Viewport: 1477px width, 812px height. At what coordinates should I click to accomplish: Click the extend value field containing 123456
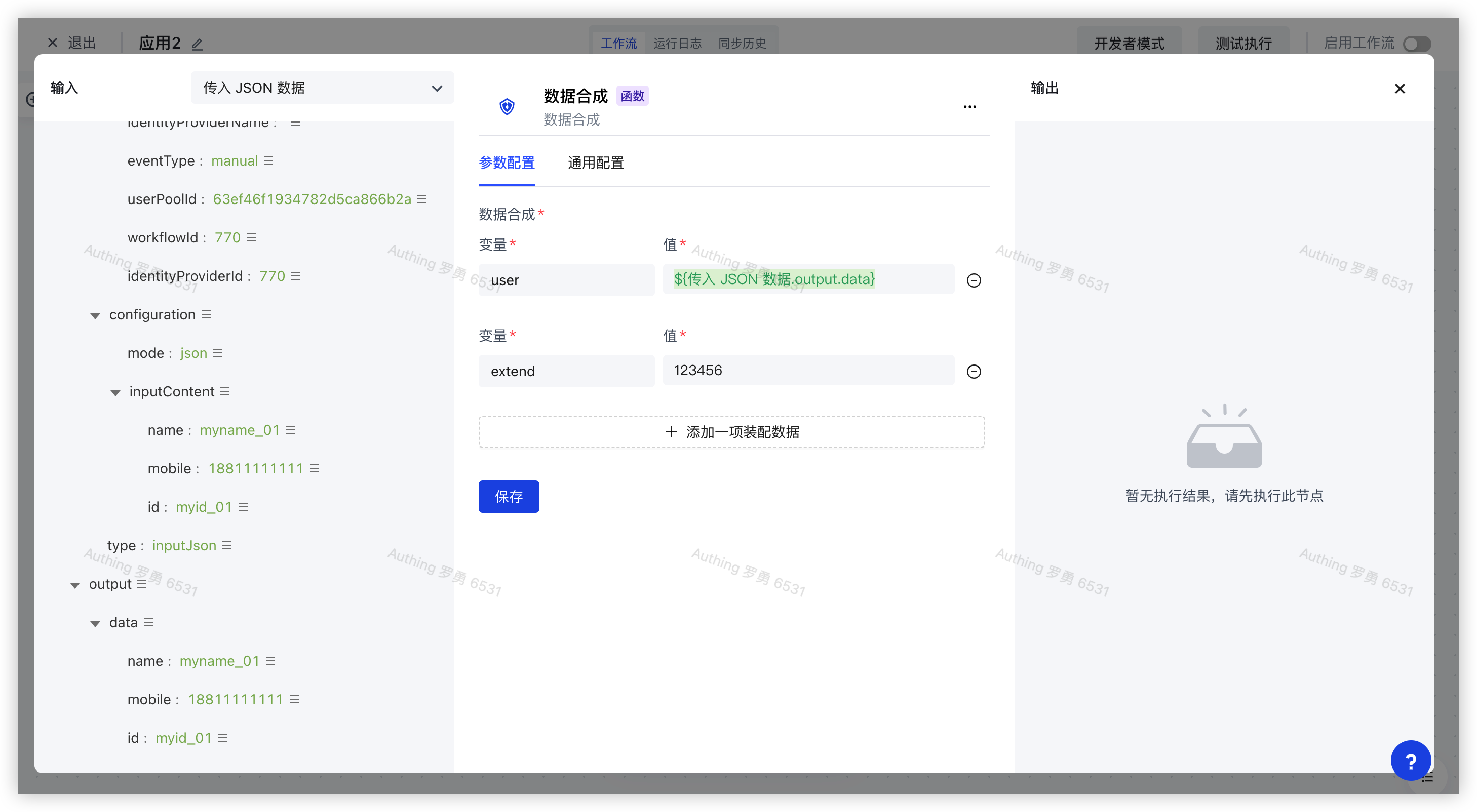pos(808,370)
